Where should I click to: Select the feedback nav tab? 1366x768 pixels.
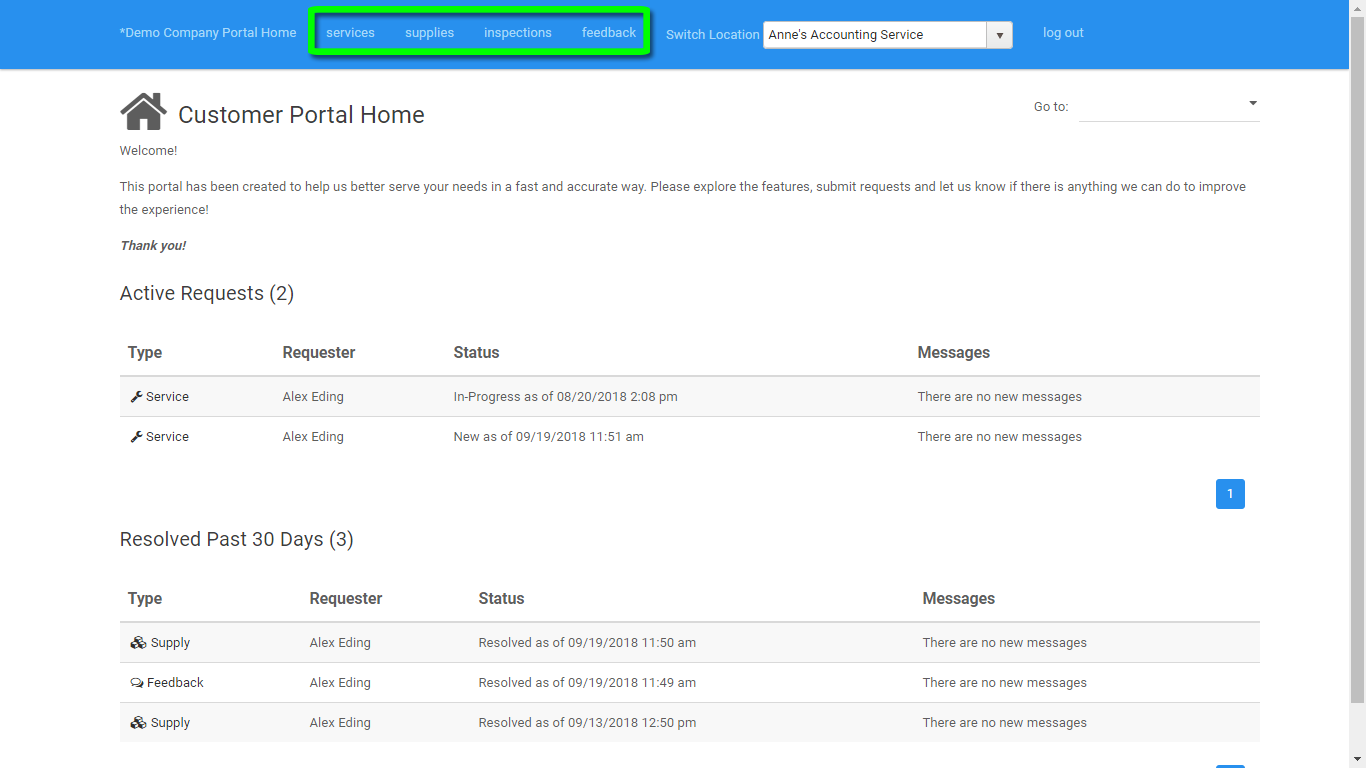click(x=608, y=32)
